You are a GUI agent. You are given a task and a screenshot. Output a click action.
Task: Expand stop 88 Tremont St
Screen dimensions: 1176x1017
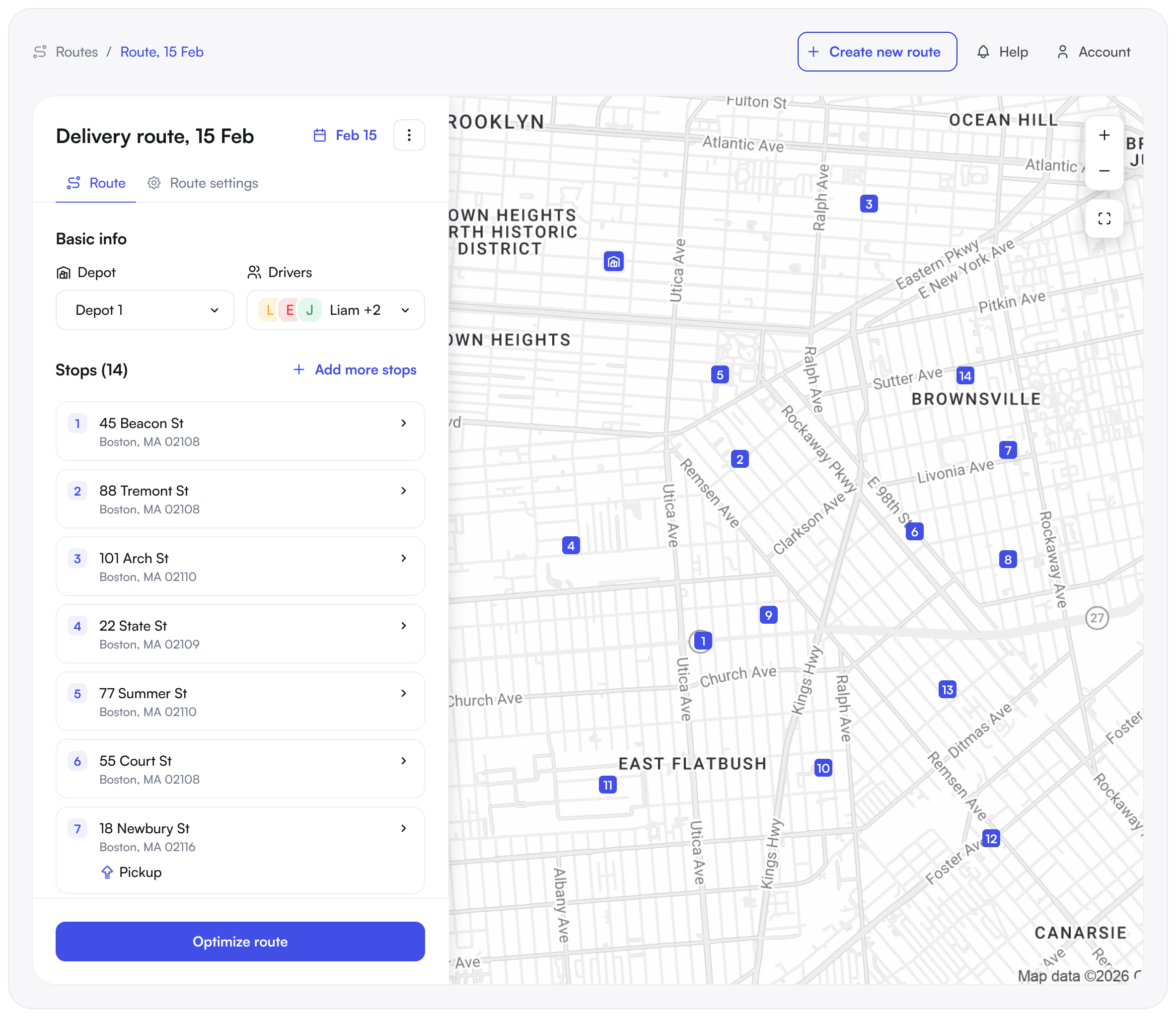(240, 499)
